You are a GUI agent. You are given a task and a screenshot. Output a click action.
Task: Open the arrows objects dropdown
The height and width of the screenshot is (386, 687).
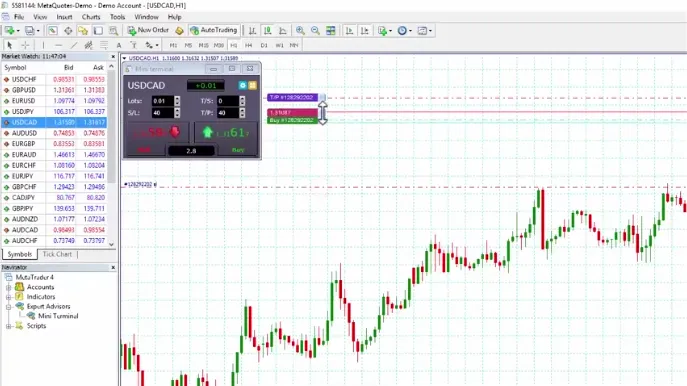point(152,45)
